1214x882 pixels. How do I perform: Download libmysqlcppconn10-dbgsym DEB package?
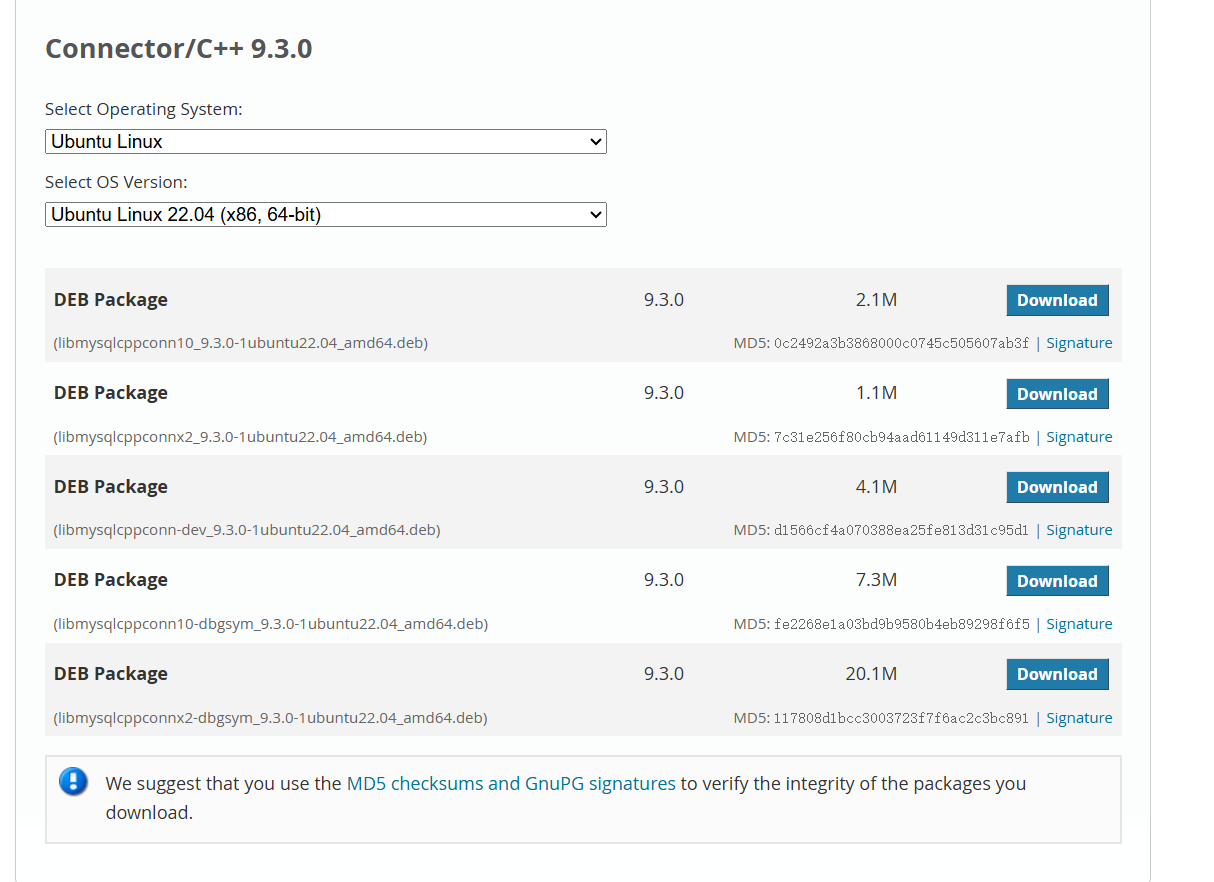click(x=1057, y=581)
